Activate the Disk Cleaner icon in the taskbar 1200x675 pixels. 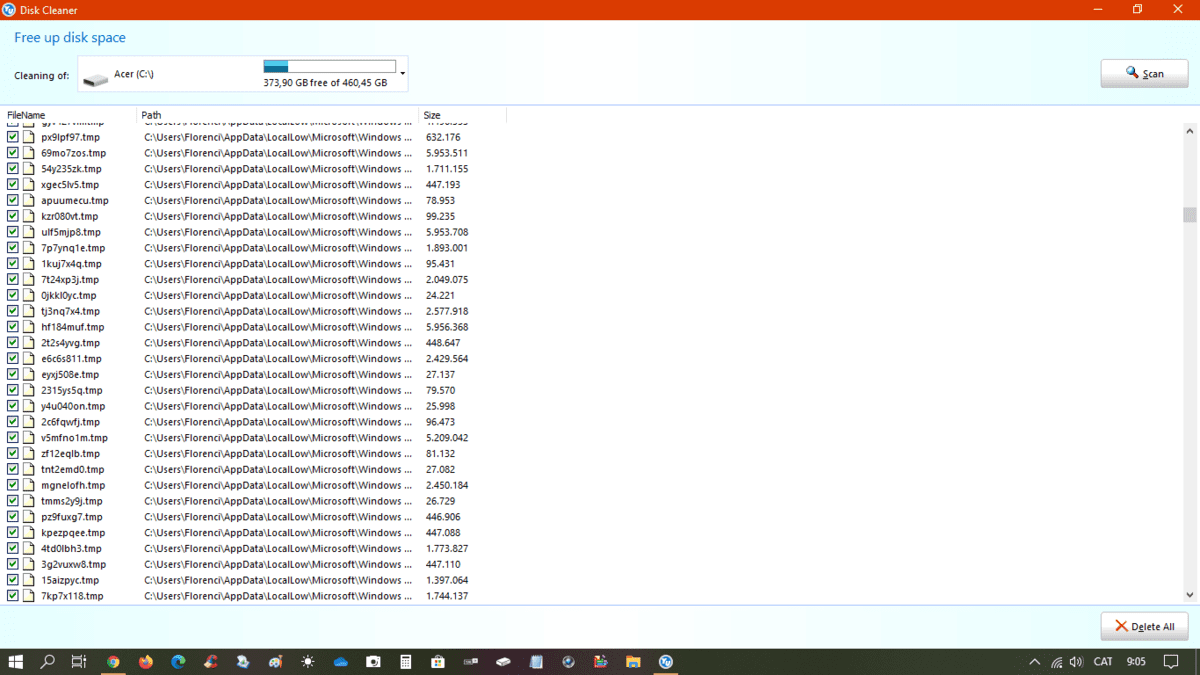(666, 662)
